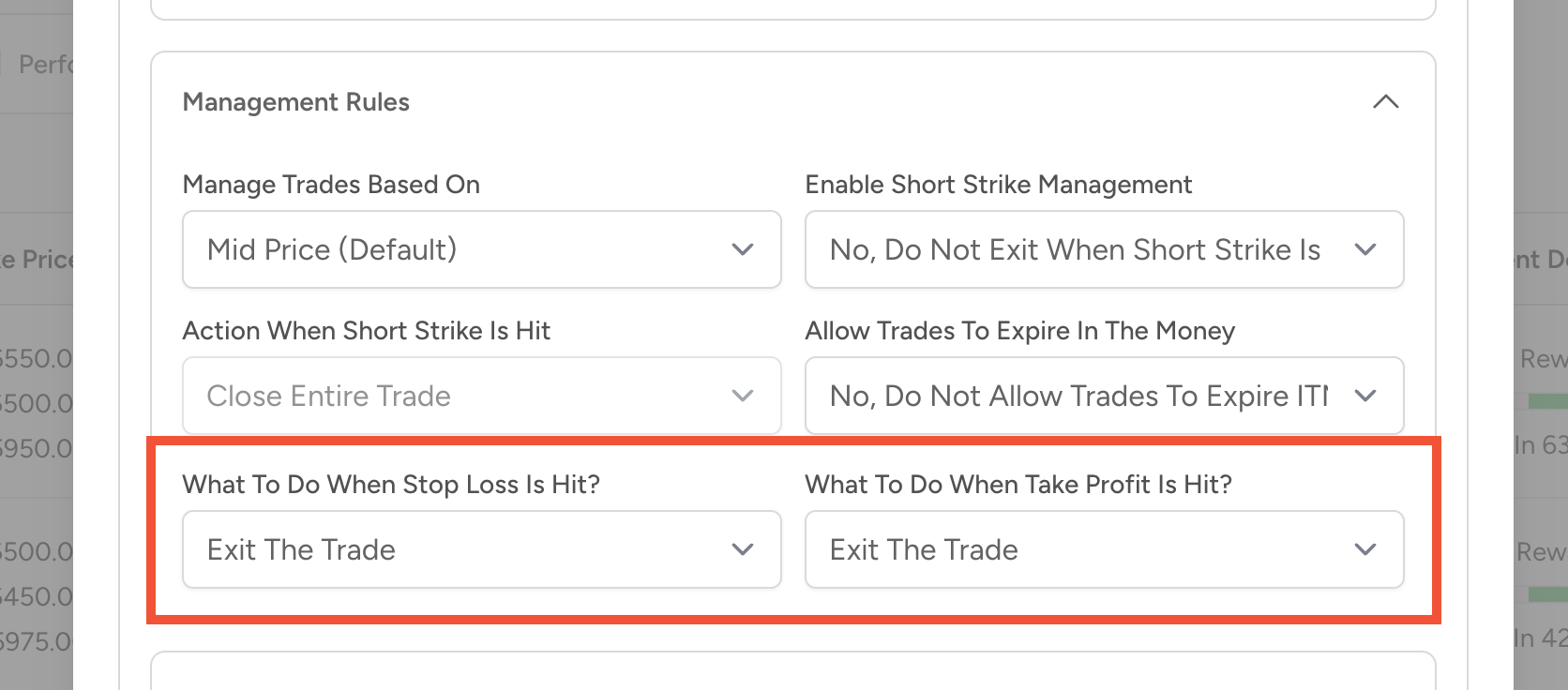
Task: Click the Management Rules section title
Action: coord(295,102)
